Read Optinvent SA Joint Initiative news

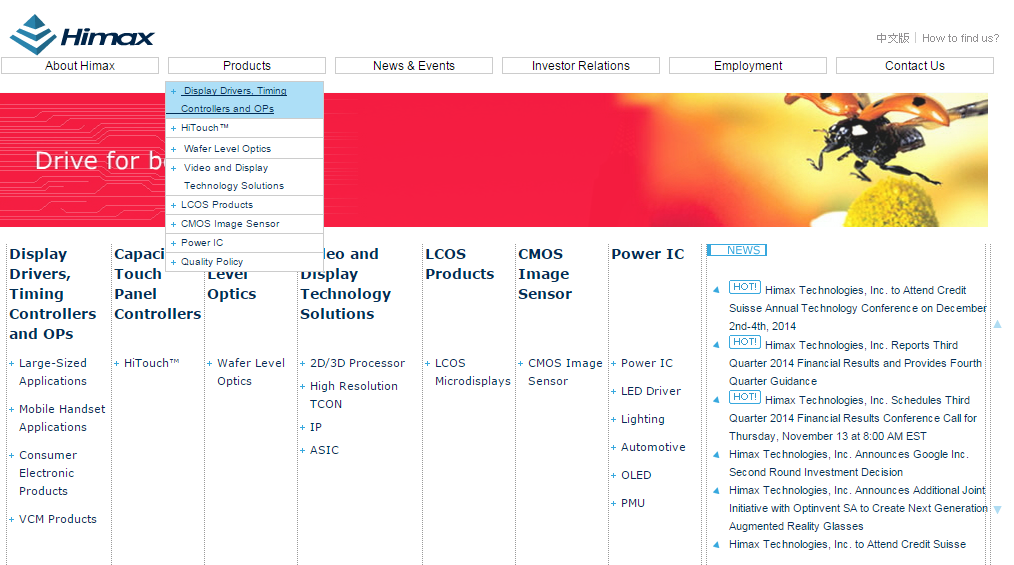point(858,508)
